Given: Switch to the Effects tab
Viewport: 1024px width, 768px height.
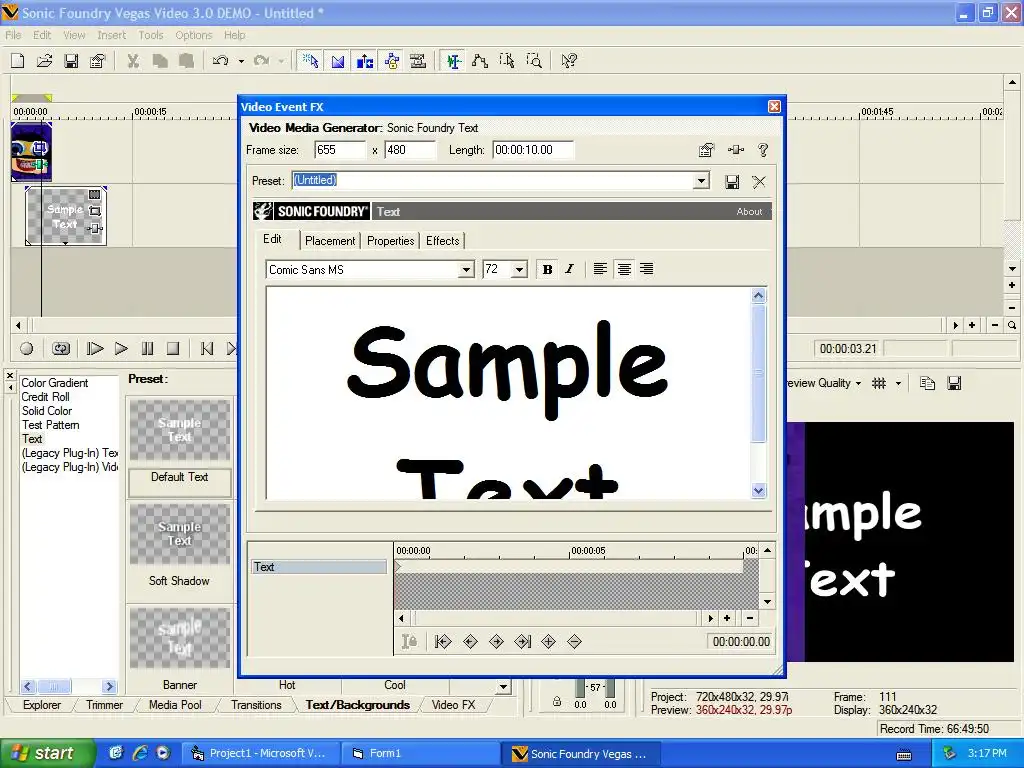Looking at the screenshot, I should [443, 241].
